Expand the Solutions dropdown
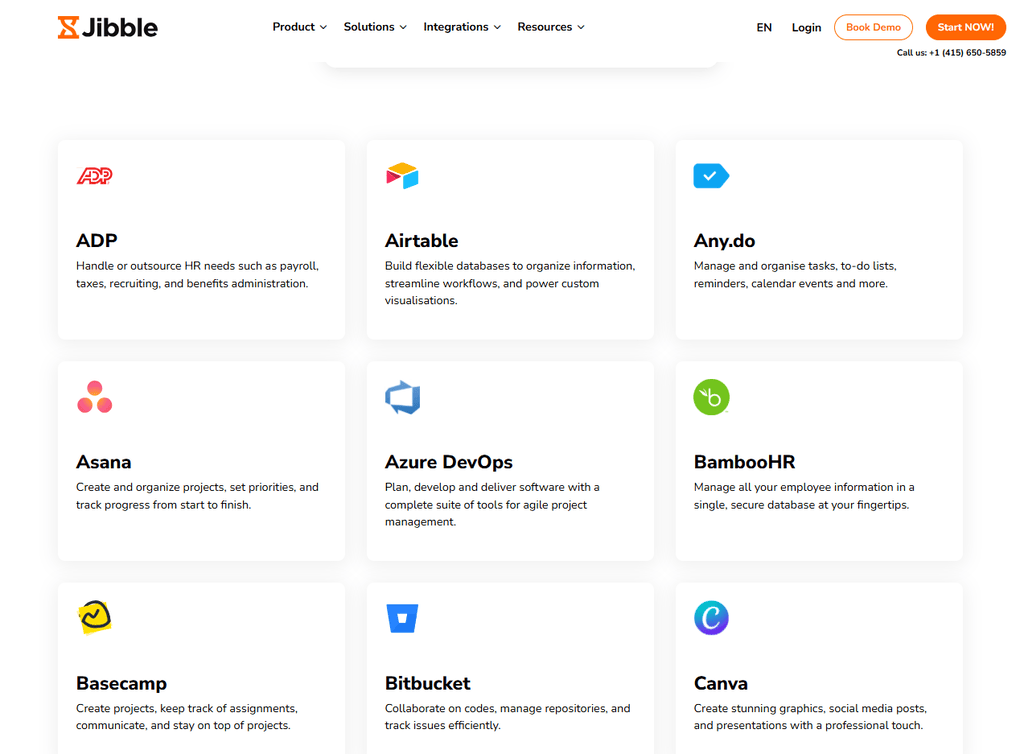The width and height of the screenshot is (1020, 754). [x=375, y=27]
